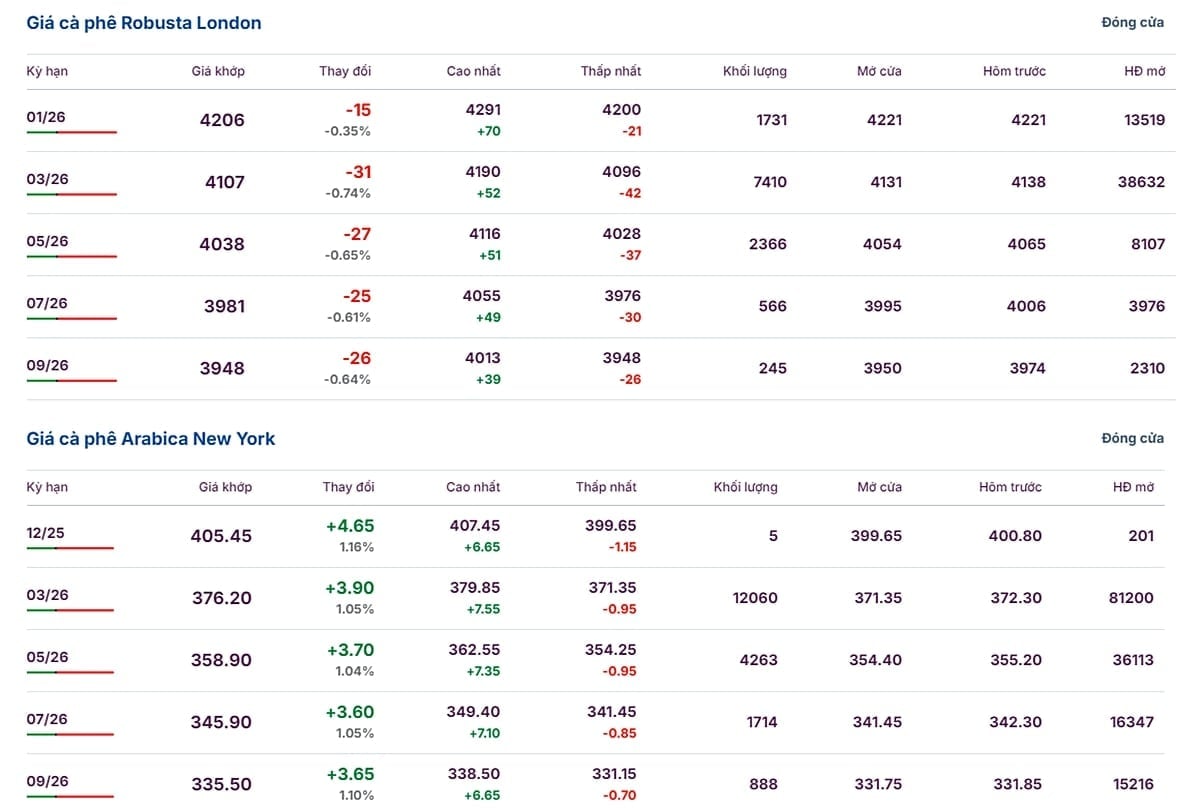Click "Đóng cửa" status beside Arabica New York
The height and width of the screenshot is (808, 1200).
(x=1132, y=439)
